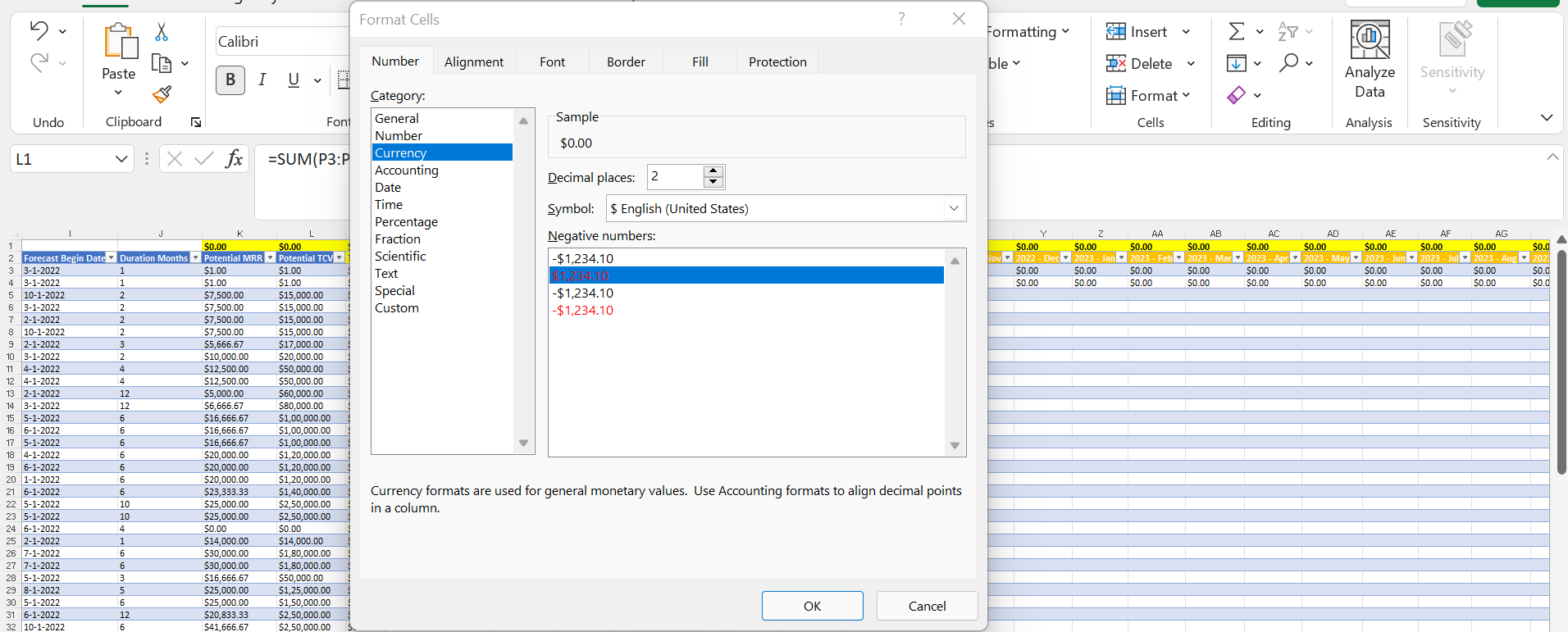Image resolution: width=1568 pixels, height=632 pixels.
Task: Open the Underline style dropdown
Action: click(317, 80)
